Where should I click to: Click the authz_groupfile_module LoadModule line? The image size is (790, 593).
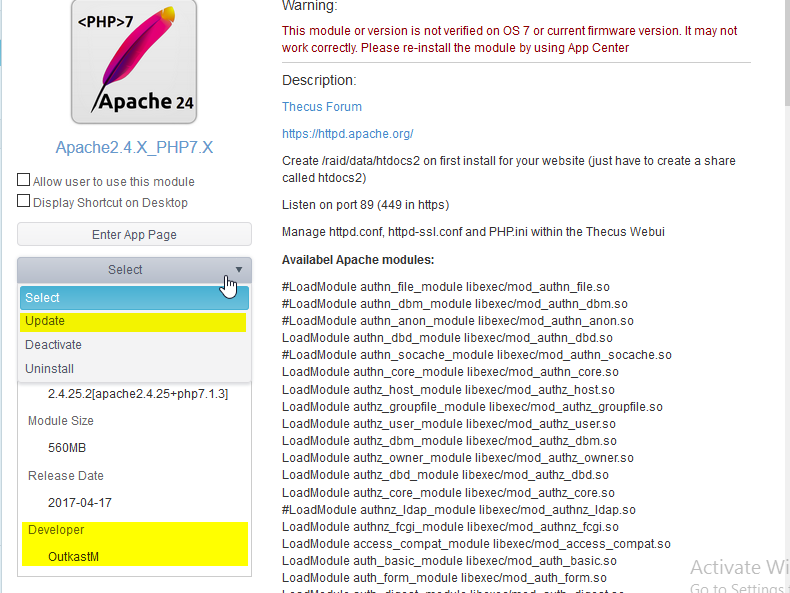(x=472, y=407)
